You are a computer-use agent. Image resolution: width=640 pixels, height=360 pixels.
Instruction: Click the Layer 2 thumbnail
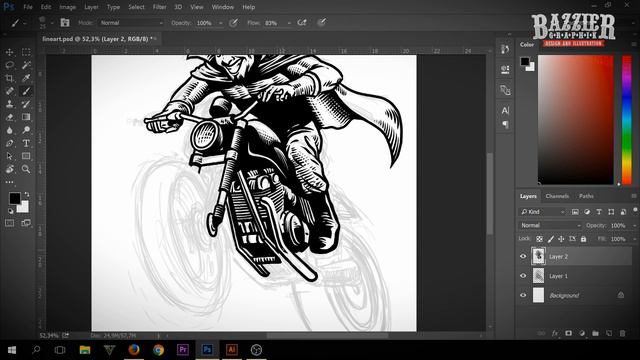coord(538,256)
